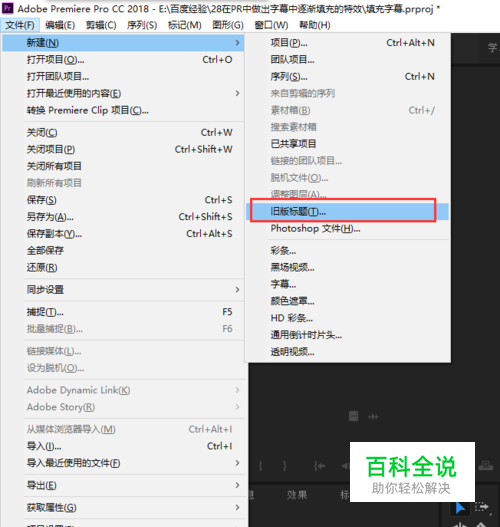The height and width of the screenshot is (527, 500).
Task: Click the Drag Audio Only waveform icon
Action: point(373,417)
